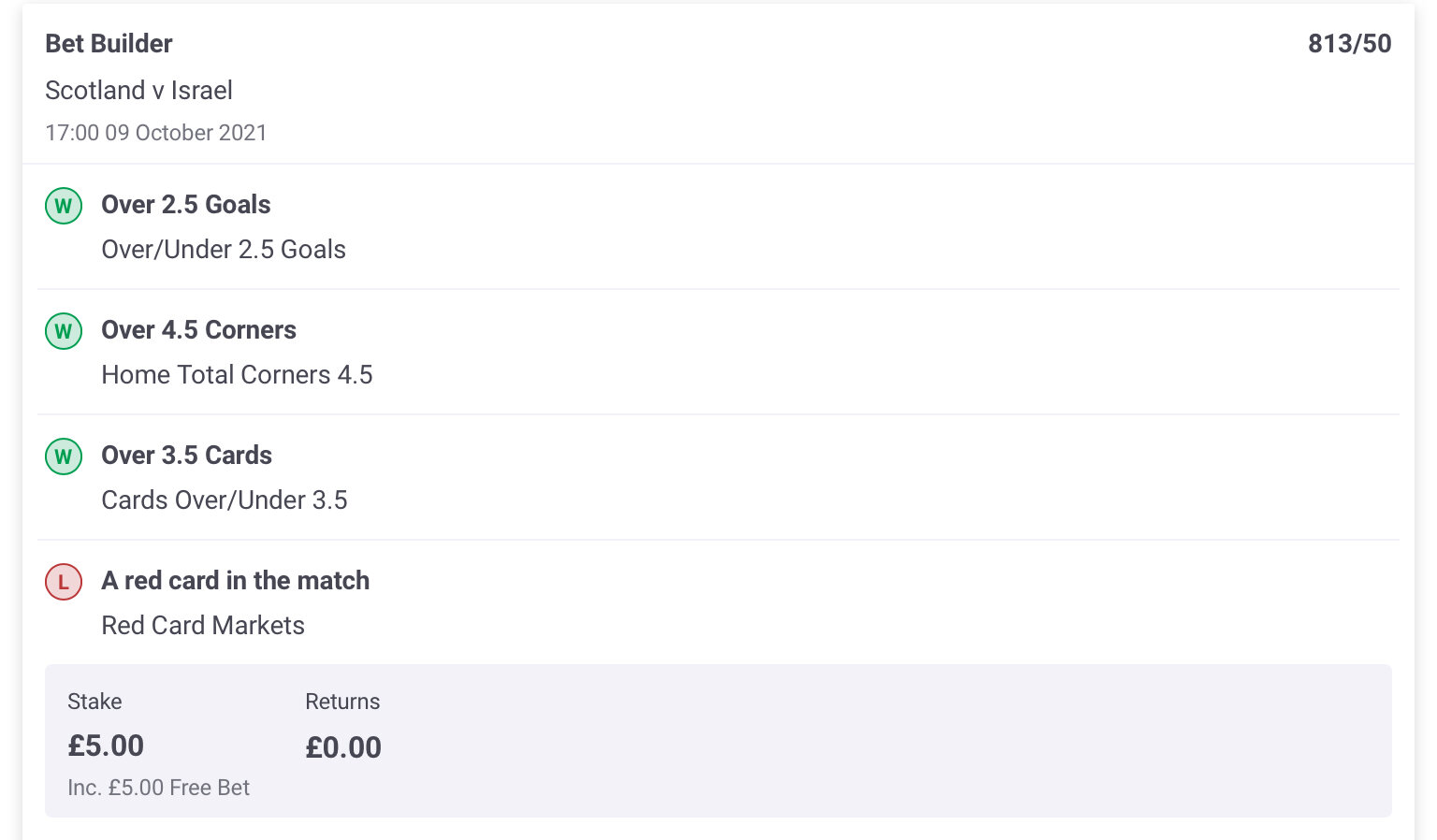1437x840 pixels.
Task: Click the red loss icon beside red card
Action: 64,582
